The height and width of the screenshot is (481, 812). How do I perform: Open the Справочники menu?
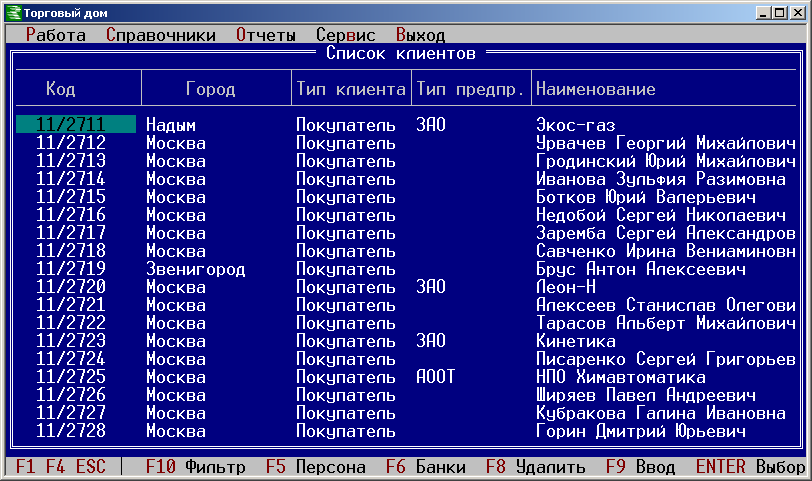[x=161, y=35]
